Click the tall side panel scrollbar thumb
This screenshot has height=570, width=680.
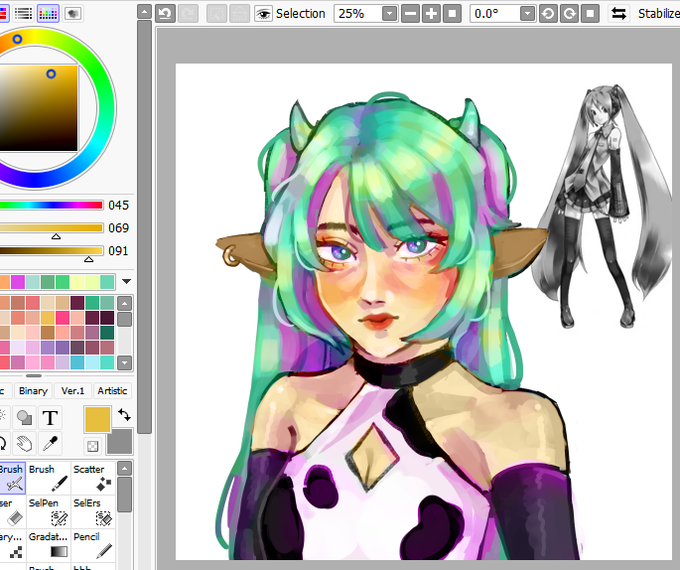tap(144, 227)
